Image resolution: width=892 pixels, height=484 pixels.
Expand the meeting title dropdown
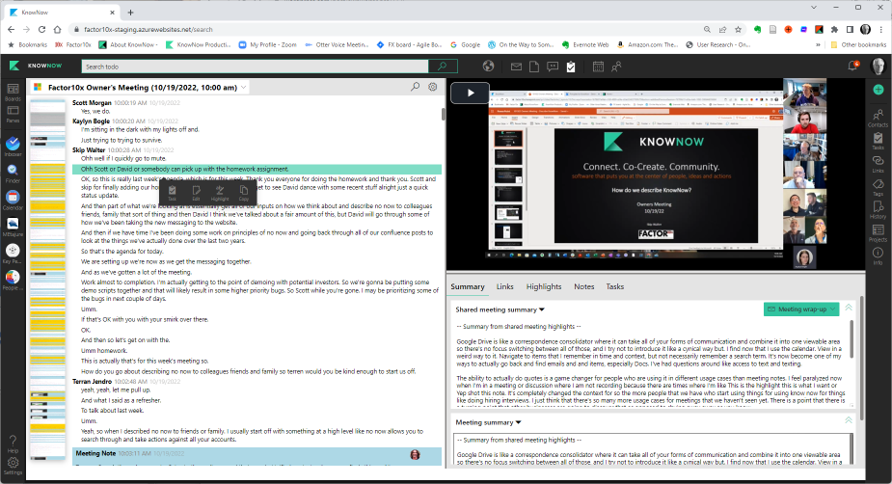tap(244, 88)
